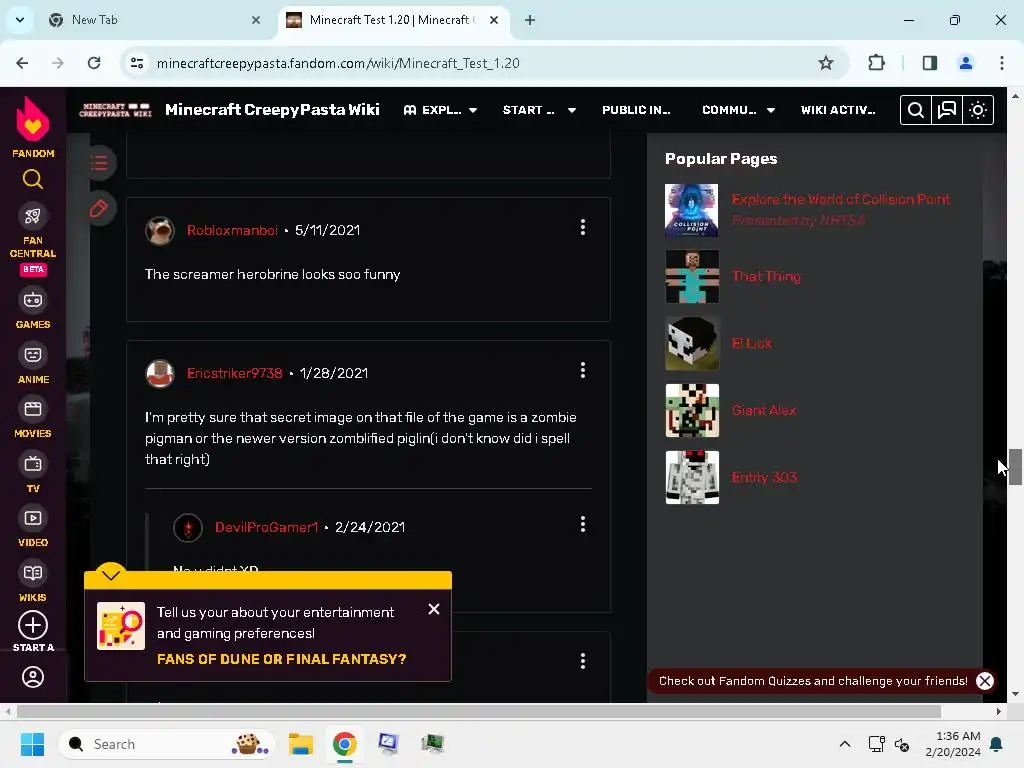This screenshot has height=768, width=1024.
Task: Open Ericstriker9738 user profile link
Action: [x=234, y=373]
